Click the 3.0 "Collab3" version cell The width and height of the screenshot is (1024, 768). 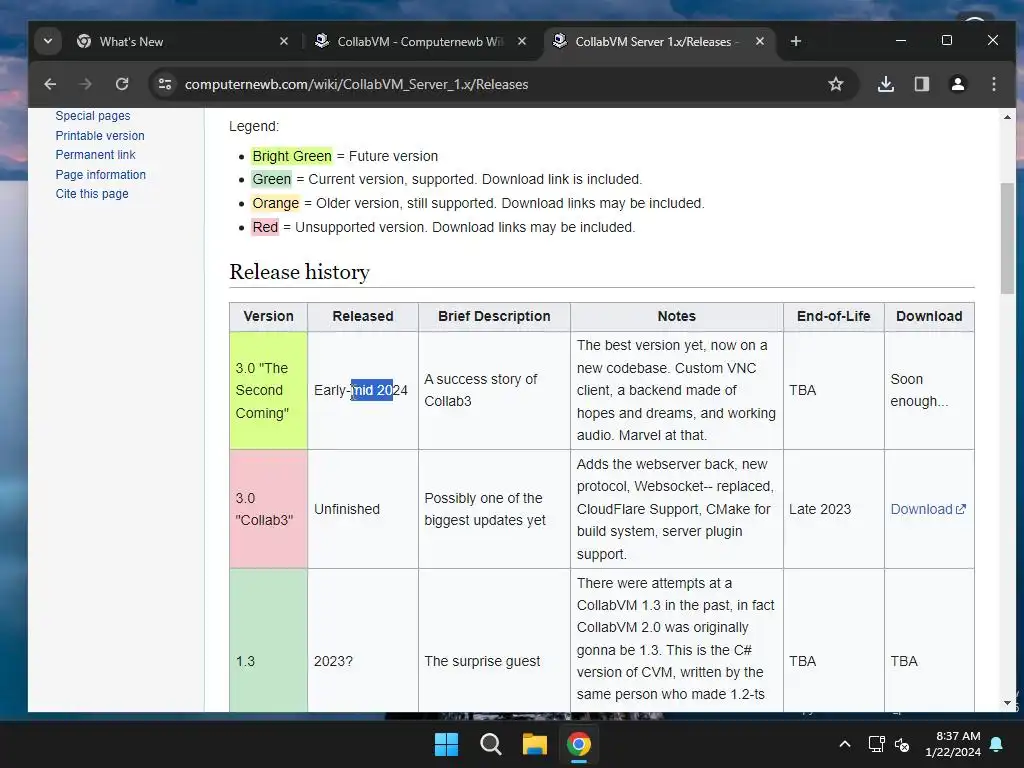tap(268, 509)
